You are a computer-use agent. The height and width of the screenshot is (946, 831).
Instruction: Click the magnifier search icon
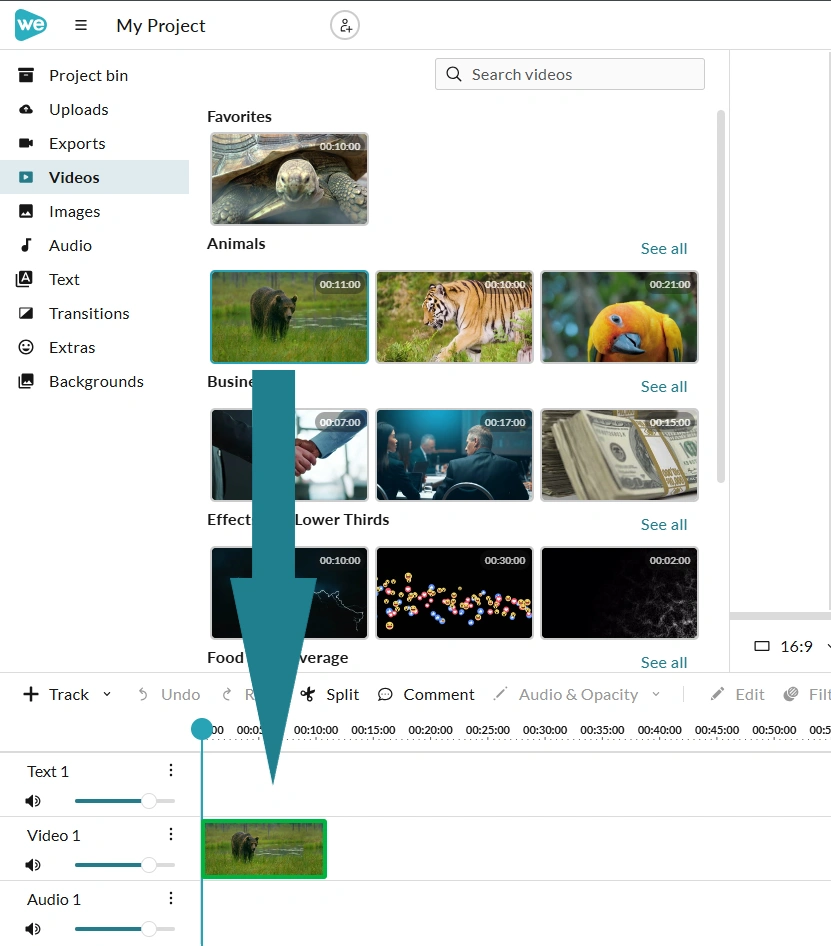454,74
